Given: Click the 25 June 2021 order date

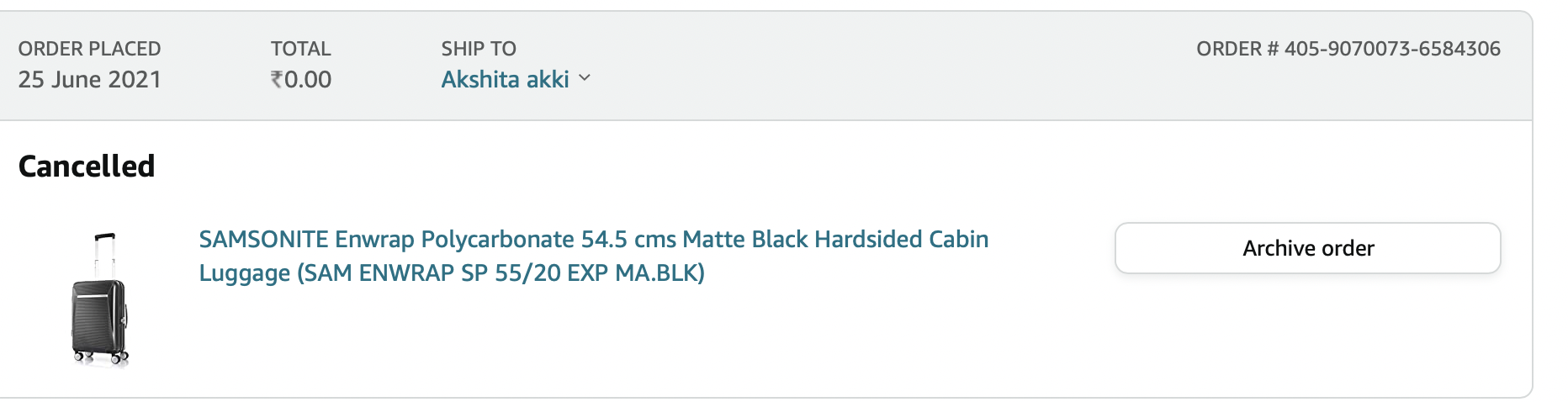Looking at the screenshot, I should [89, 79].
